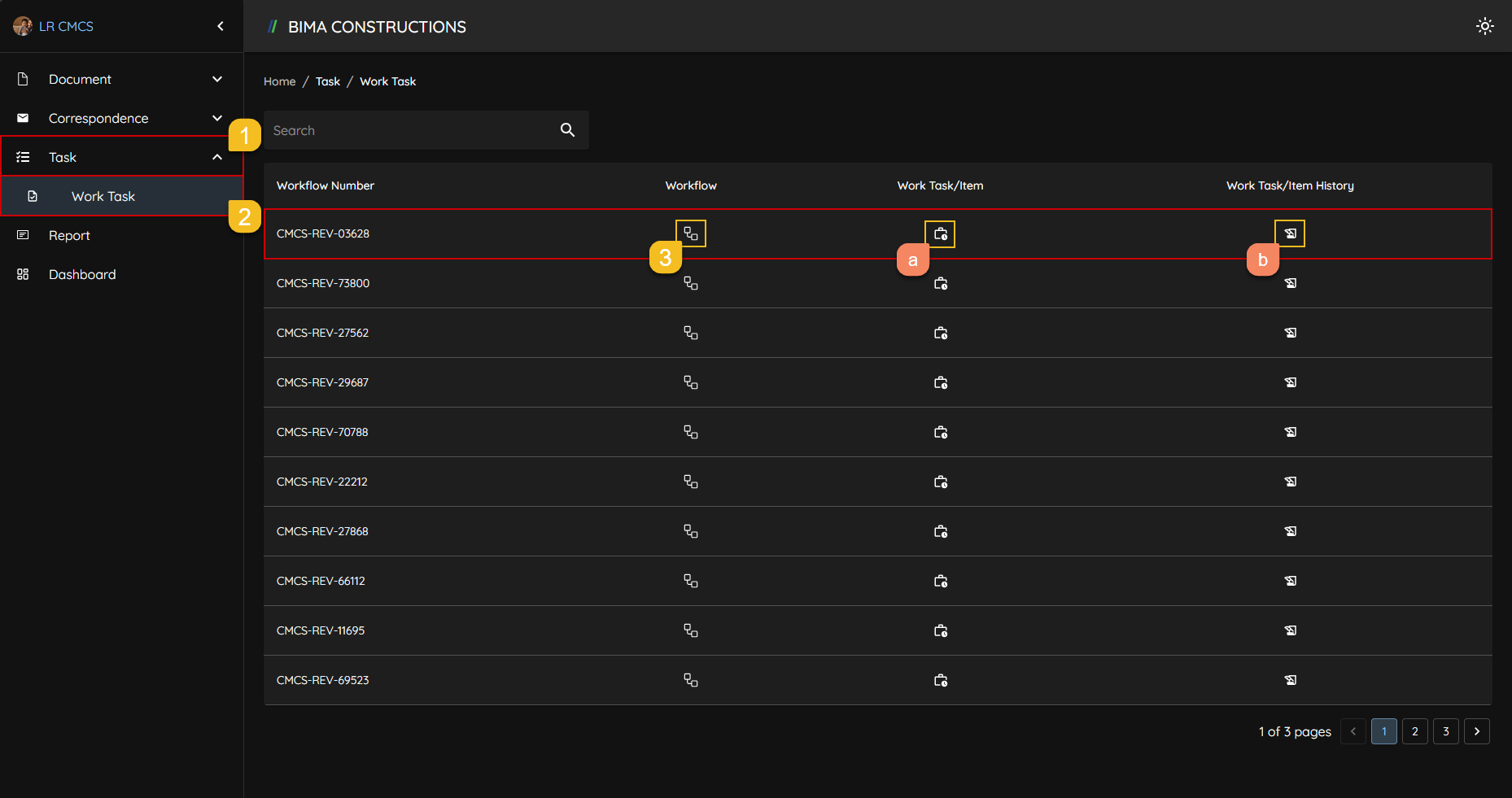Click workflow icon in CMCS-REV-29687 row
The image size is (1512, 798).
point(690,382)
